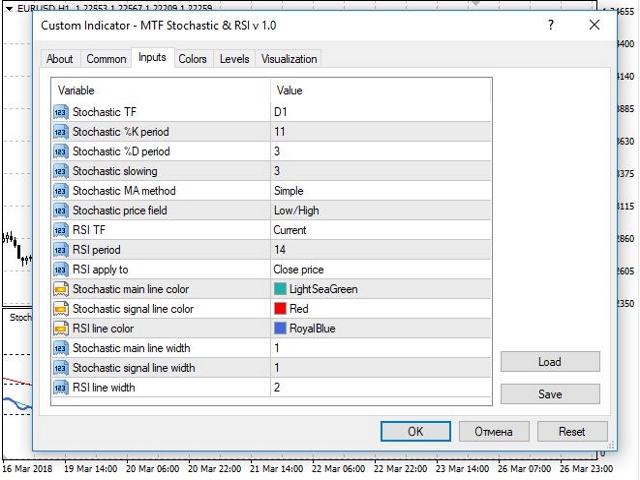This screenshot has width=640, height=480.
Task: Click the help question mark in title bar
Action: [551, 25]
